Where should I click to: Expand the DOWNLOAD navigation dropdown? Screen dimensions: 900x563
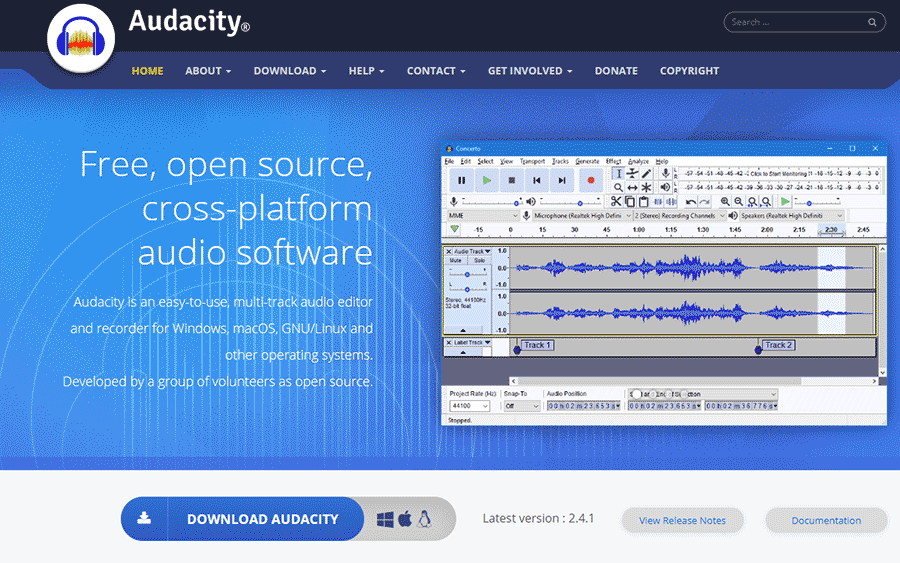(290, 71)
